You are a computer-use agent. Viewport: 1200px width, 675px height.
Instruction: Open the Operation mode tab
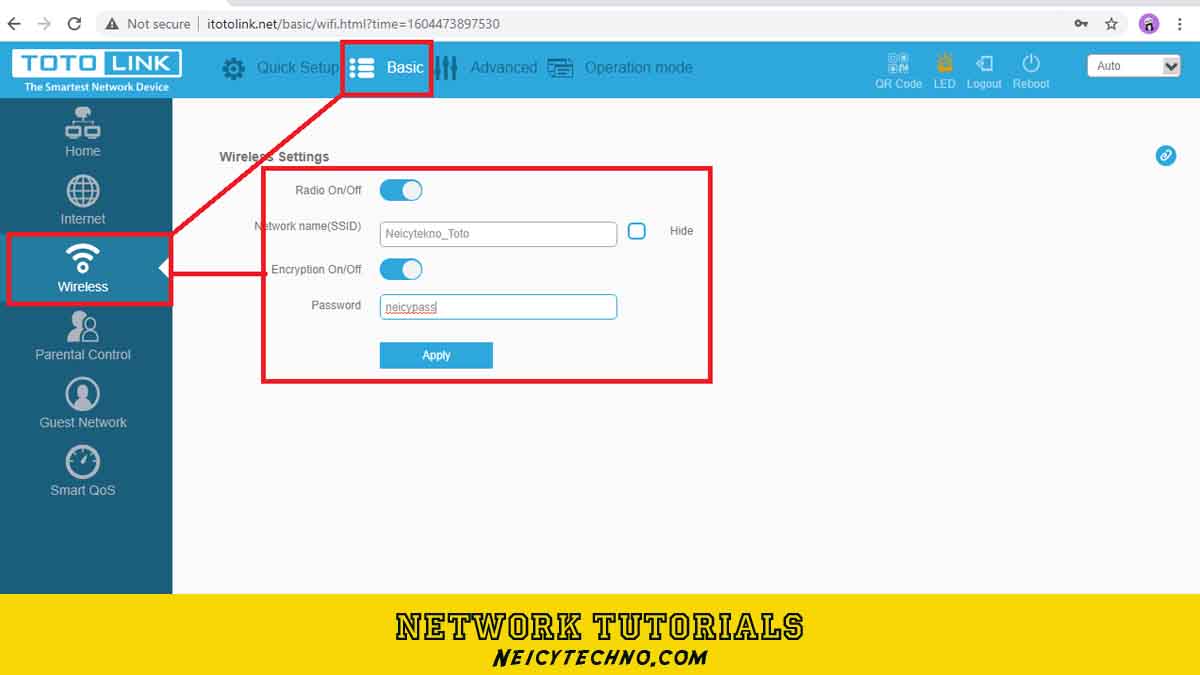pyautogui.click(x=638, y=67)
